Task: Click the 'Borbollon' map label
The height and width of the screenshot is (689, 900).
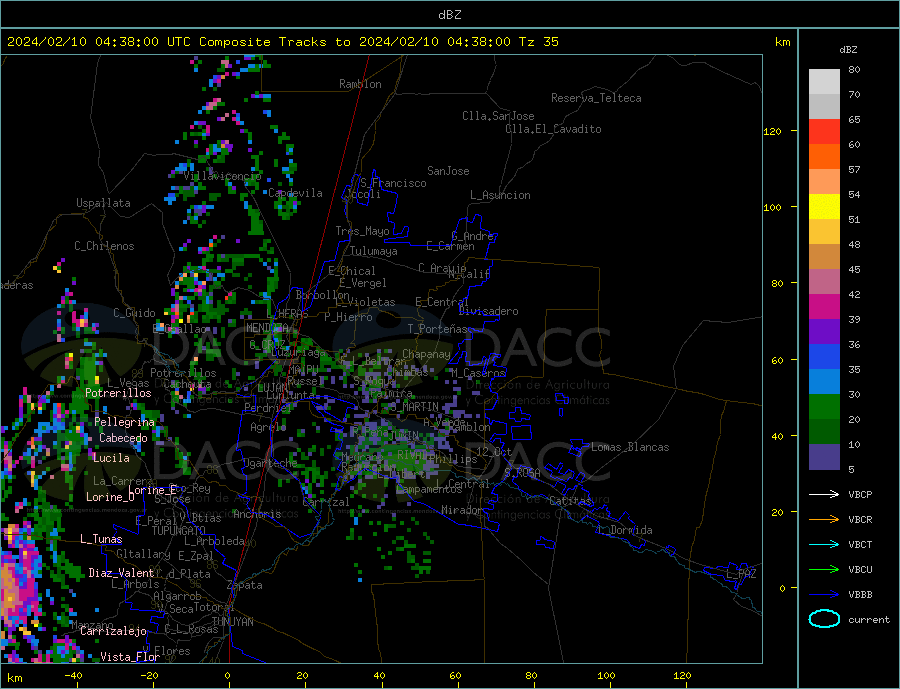Action: (322, 295)
